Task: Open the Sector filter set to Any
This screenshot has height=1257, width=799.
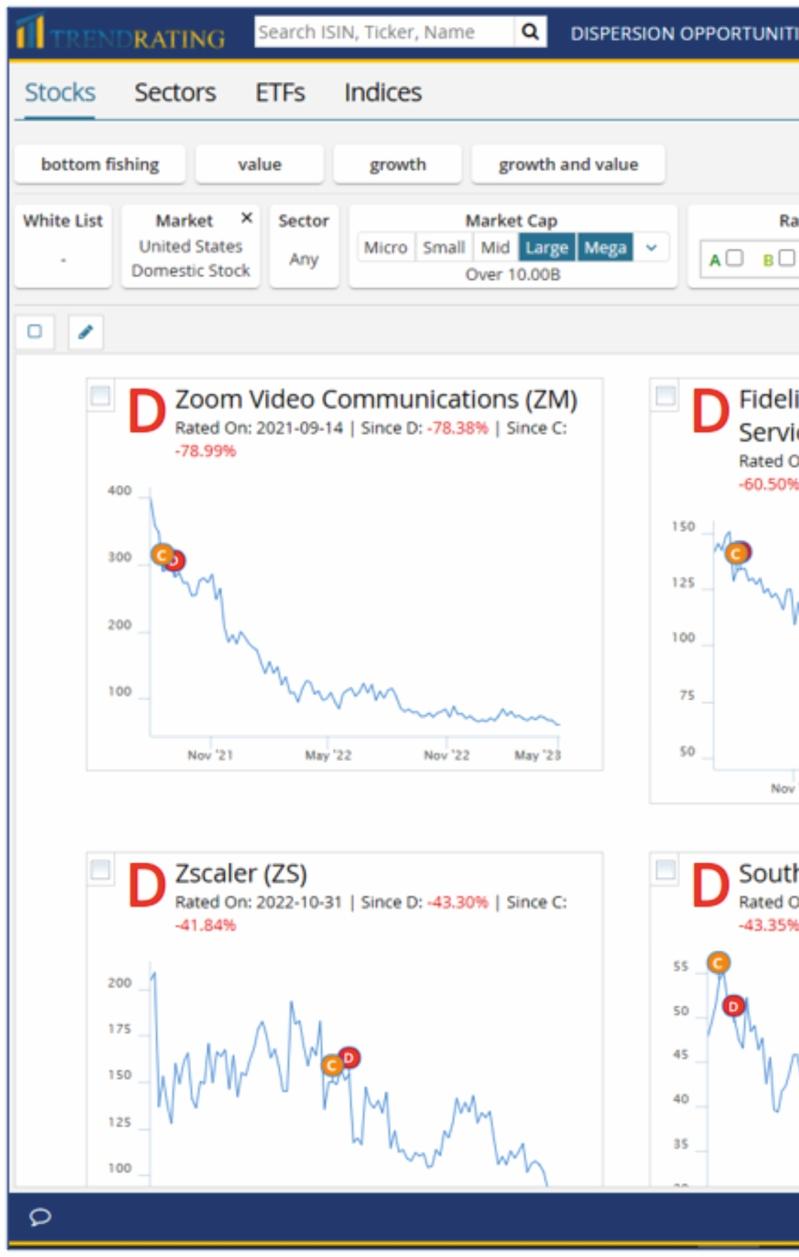Action: point(304,246)
